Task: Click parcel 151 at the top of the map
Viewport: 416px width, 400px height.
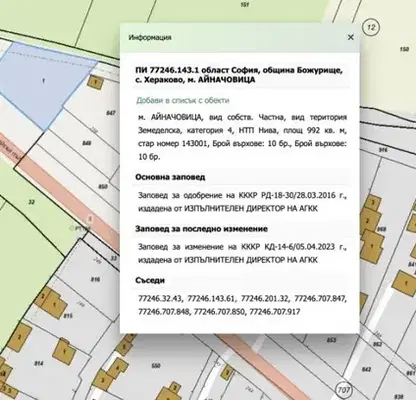Action: [x=245, y=5]
